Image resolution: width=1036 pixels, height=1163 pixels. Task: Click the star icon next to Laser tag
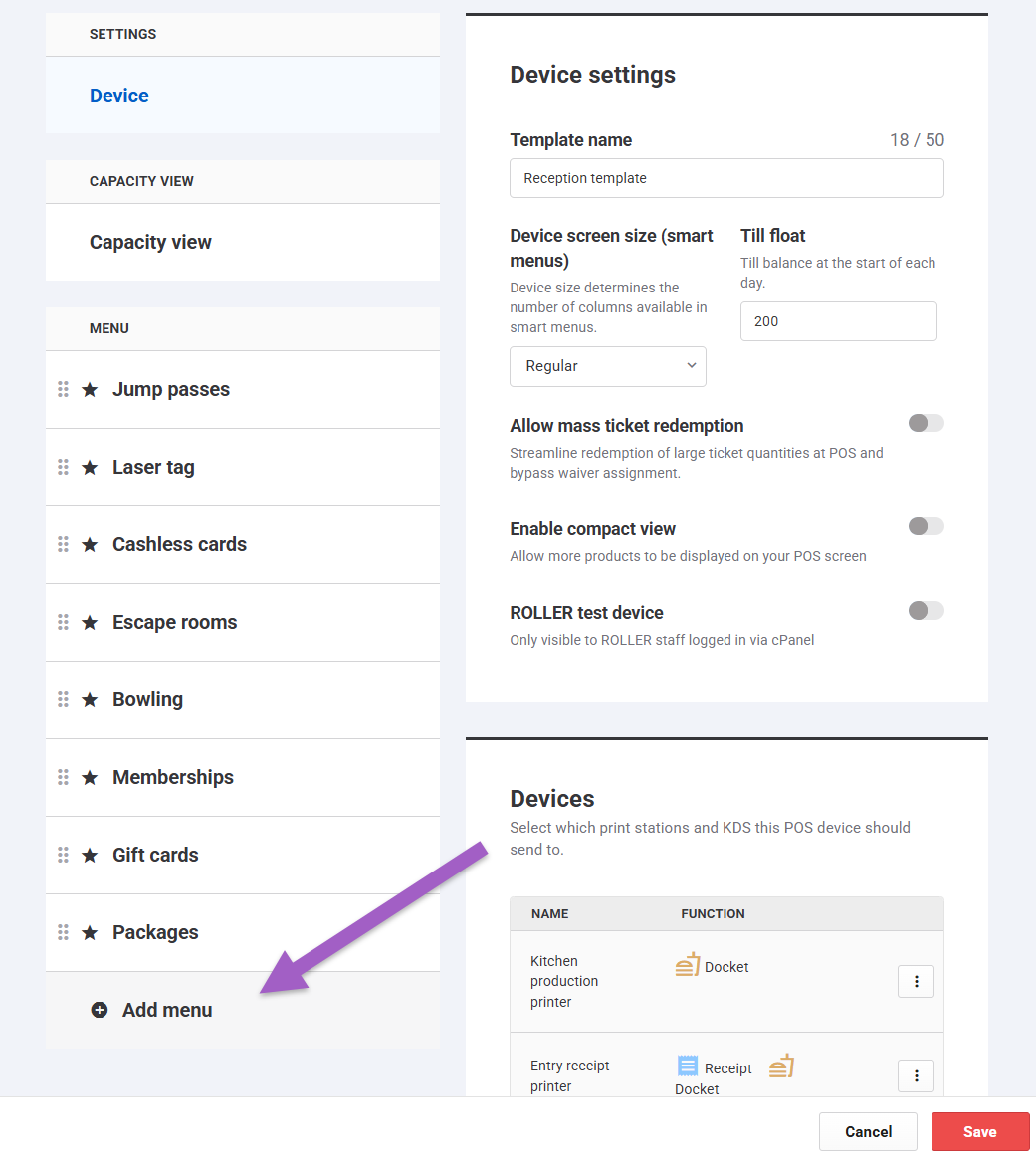click(x=90, y=468)
